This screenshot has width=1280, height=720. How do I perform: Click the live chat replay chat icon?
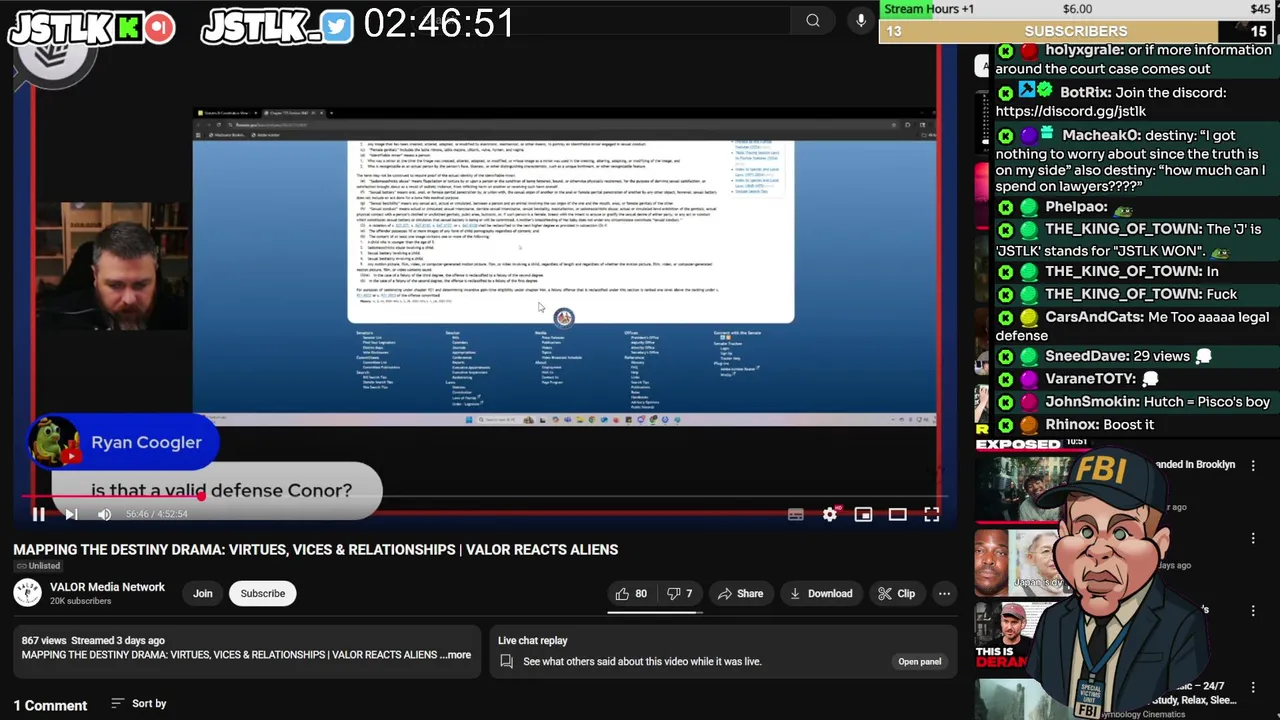coord(506,661)
